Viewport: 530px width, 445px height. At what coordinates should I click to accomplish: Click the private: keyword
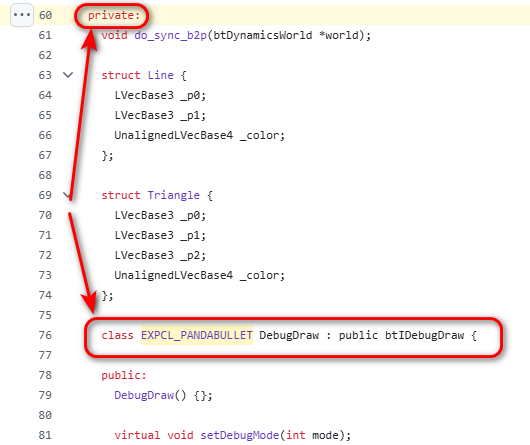114,15
